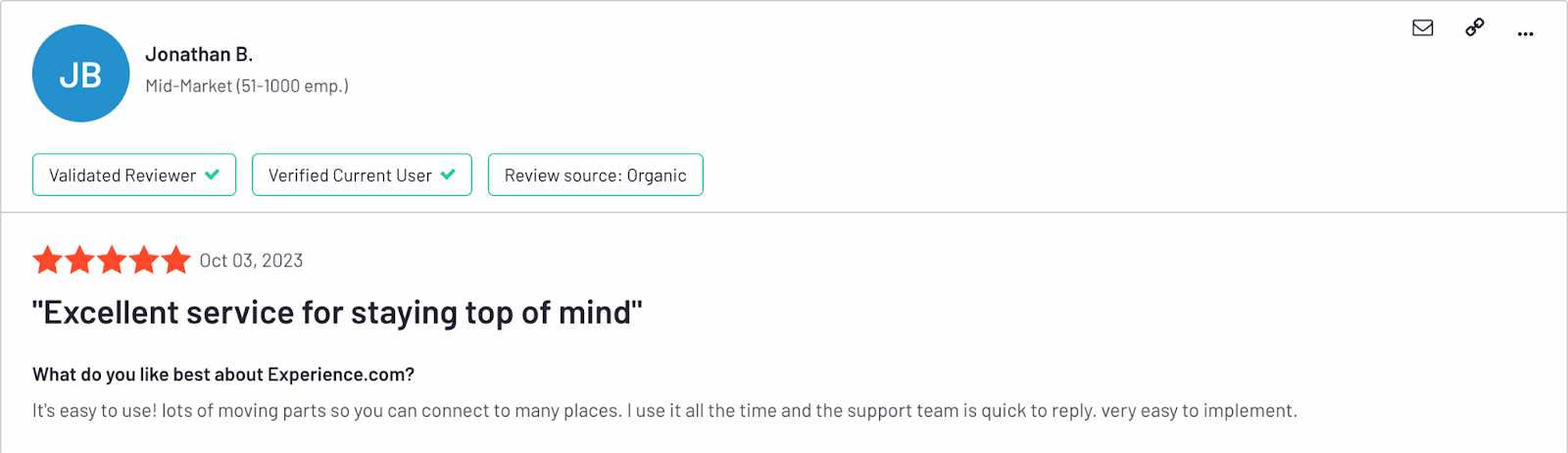Click the Mid-Market (51-1000 emp.) label

[x=247, y=86]
